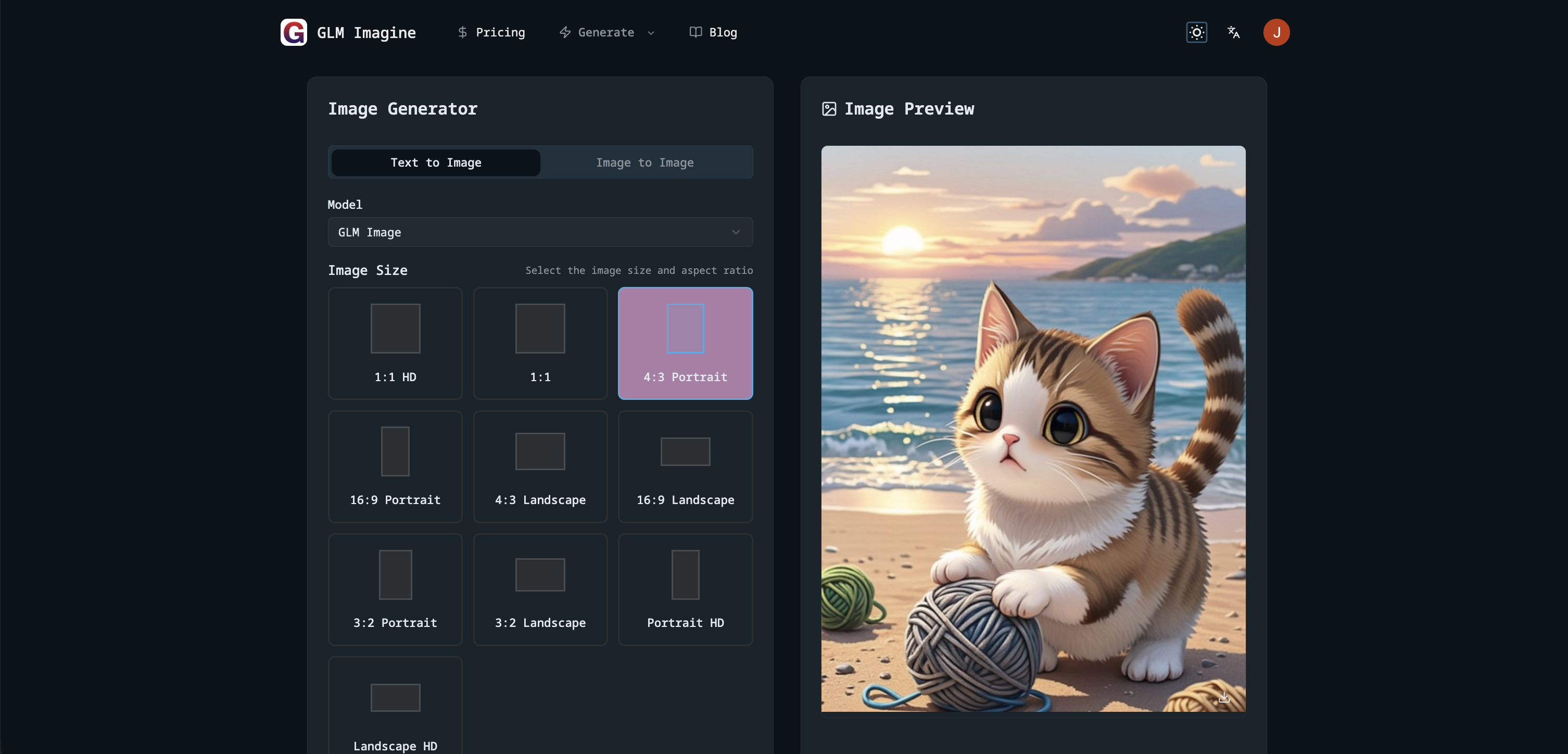Switch to the Image to Image tab
This screenshot has width=1568, height=754.
[x=644, y=162]
